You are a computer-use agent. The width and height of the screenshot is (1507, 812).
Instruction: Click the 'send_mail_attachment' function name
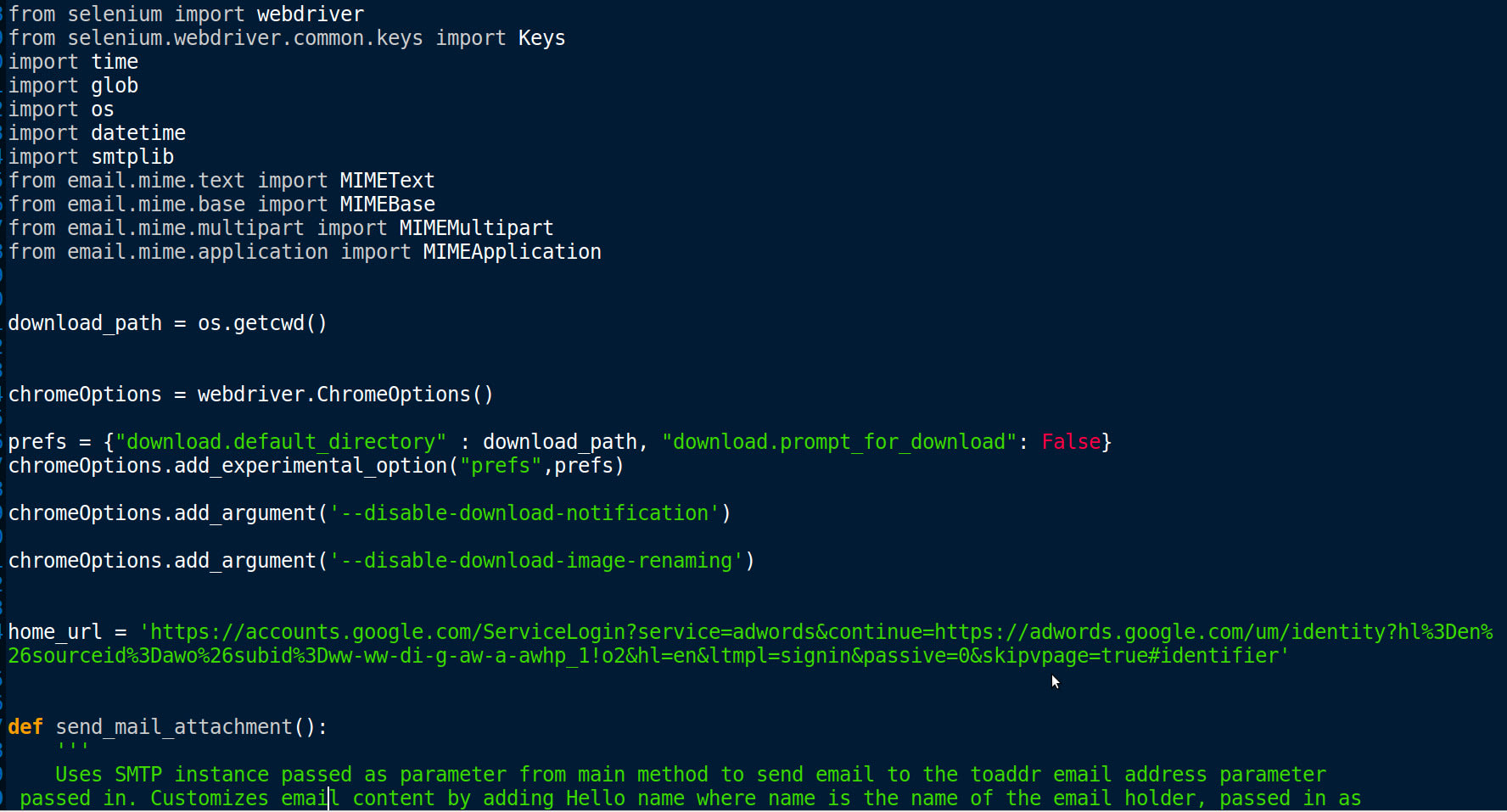click(x=174, y=727)
